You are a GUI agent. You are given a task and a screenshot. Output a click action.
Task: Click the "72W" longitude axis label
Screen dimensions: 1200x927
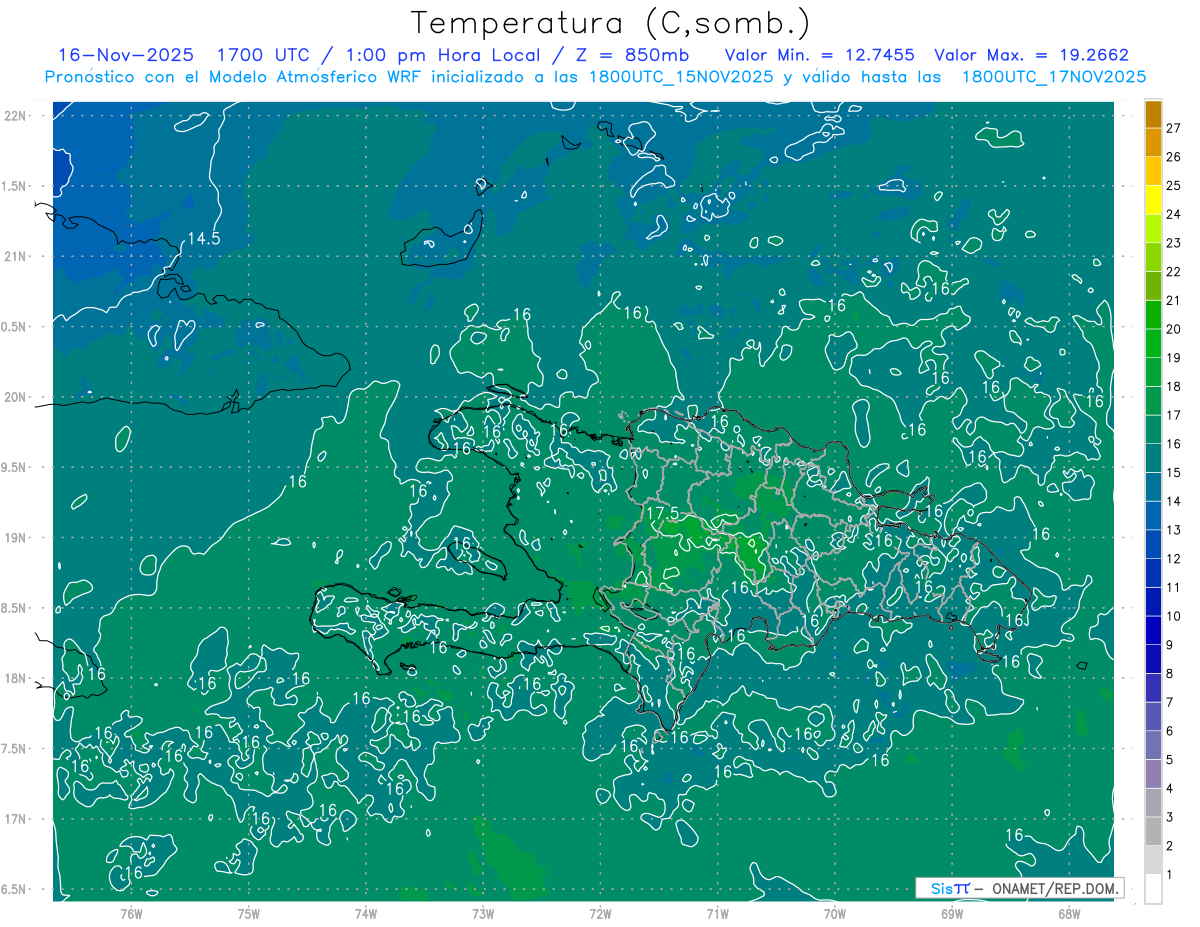(600, 912)
